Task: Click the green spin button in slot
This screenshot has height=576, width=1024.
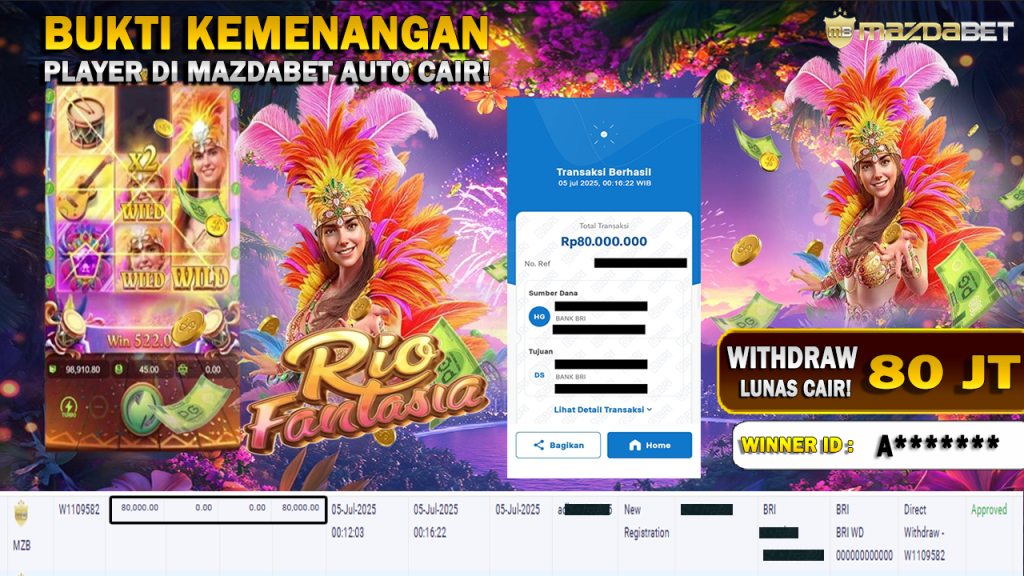Action: pyautogui.click(x=141, y=409)
